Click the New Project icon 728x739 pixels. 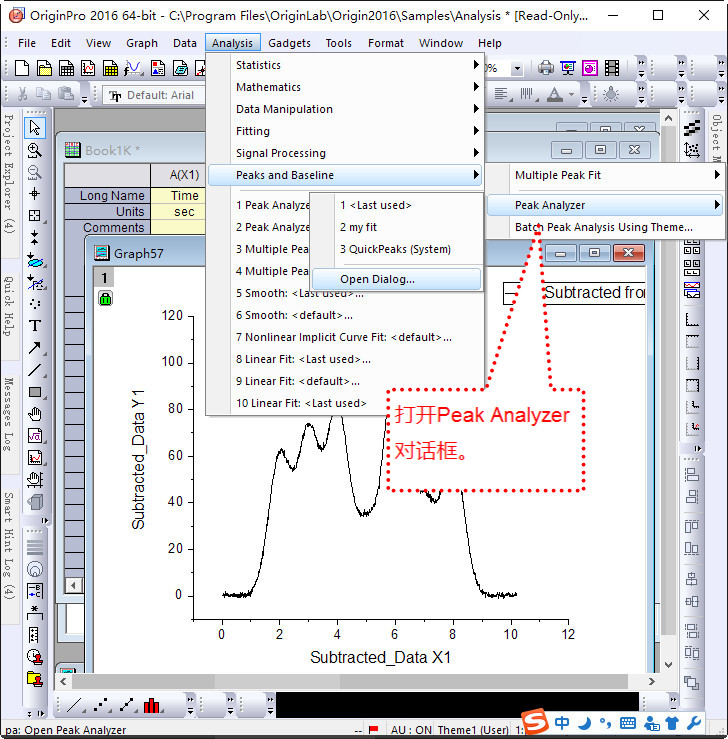(22, 68)
